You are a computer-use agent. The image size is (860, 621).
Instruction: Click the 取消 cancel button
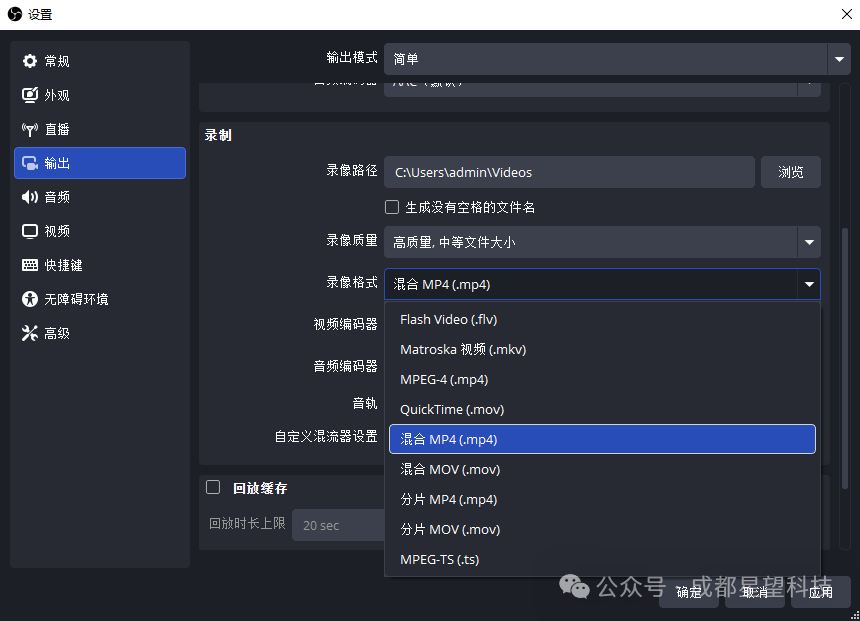[755, 592]
